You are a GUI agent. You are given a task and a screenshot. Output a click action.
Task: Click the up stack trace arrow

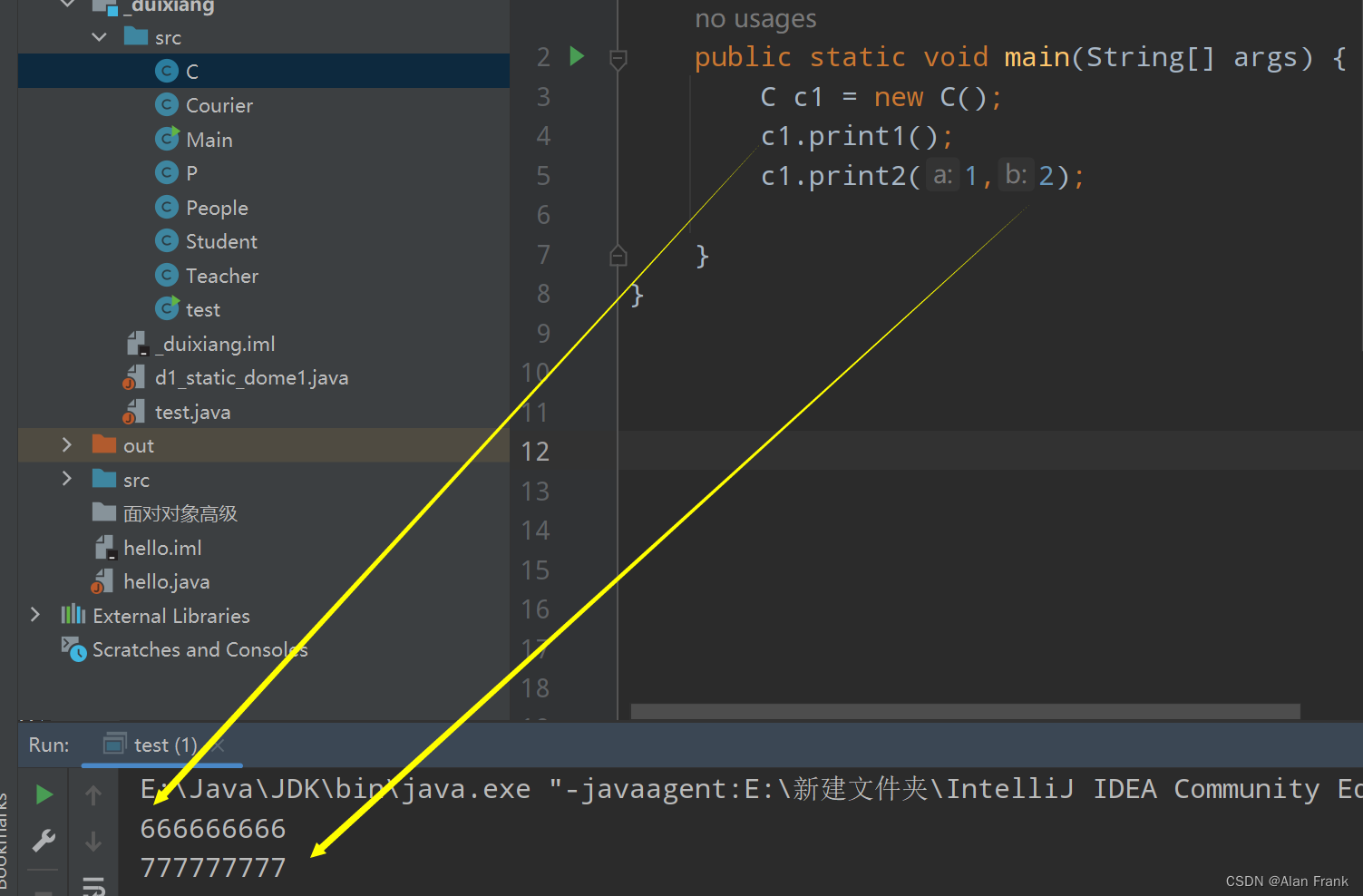point(93,795)
